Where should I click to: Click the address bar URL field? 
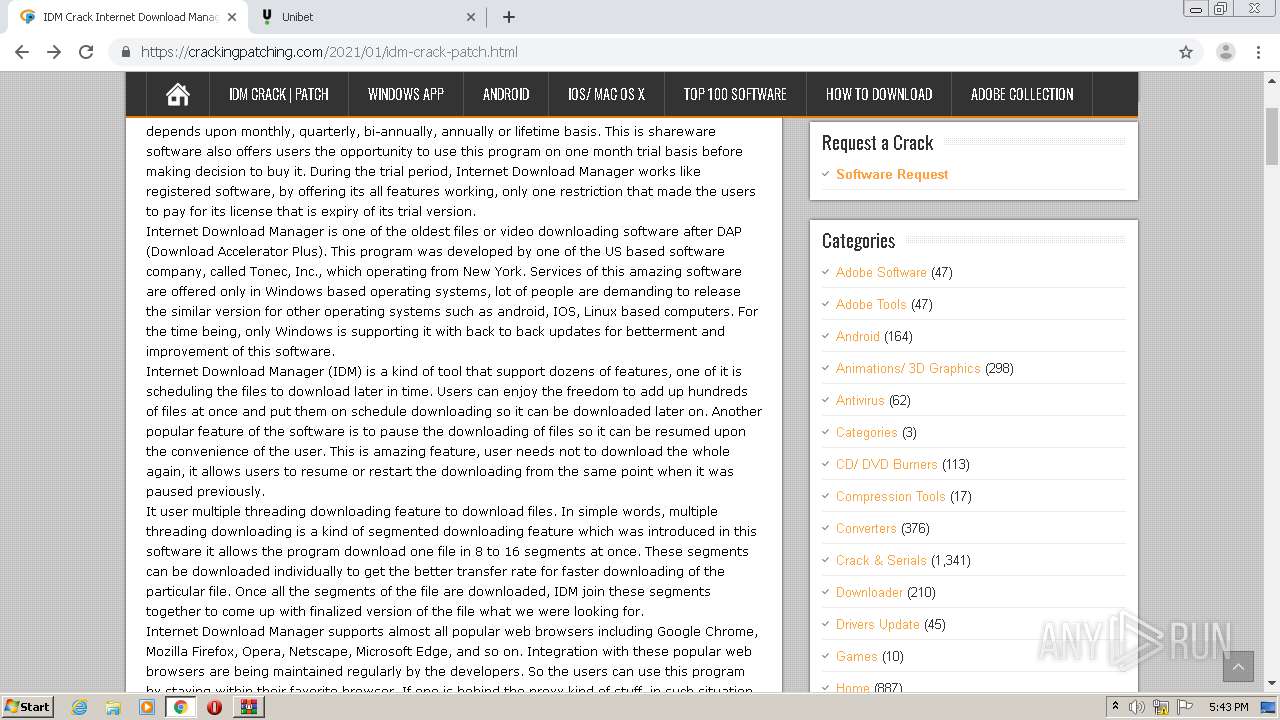(x=640, y=52)
